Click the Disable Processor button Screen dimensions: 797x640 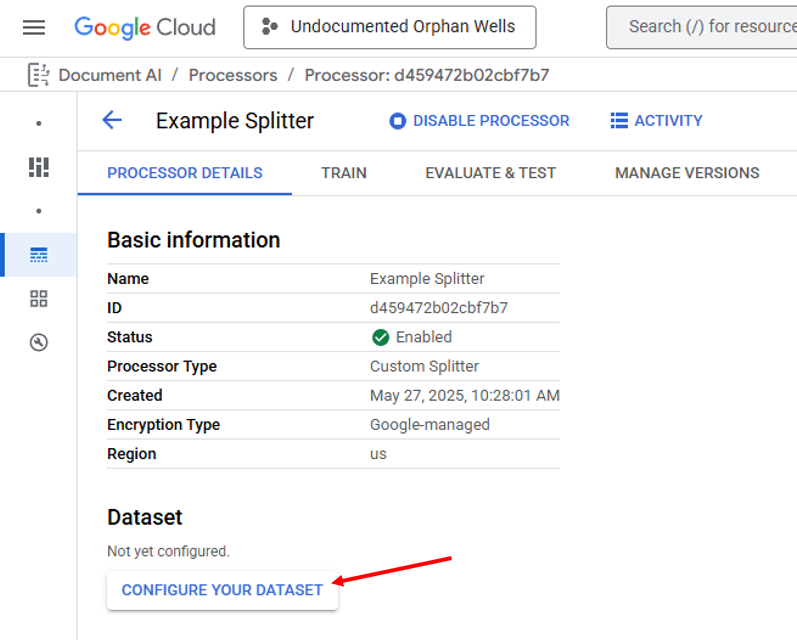click(x=479, y=121)
